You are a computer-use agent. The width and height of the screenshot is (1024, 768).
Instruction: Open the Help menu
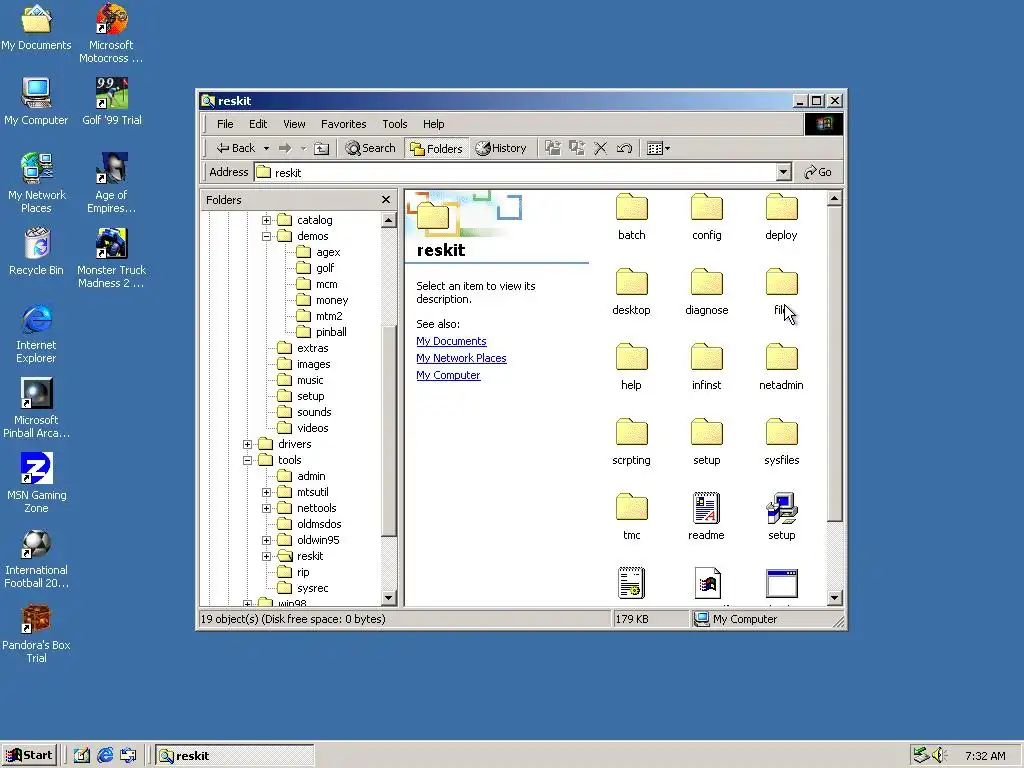pyautogui.click(x=433, y=124)
